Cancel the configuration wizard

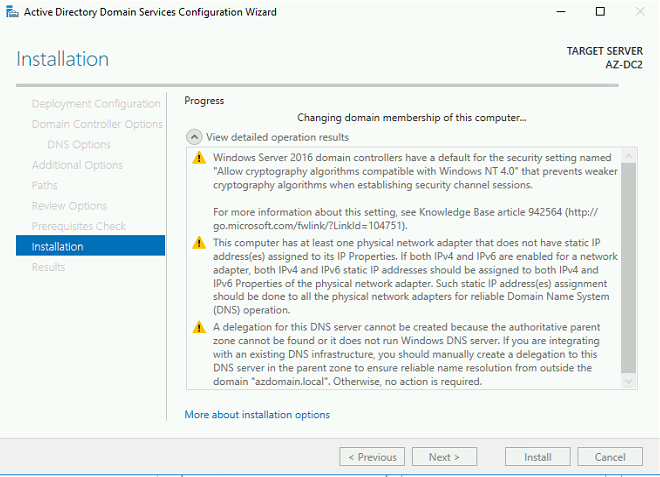(610, 457)
